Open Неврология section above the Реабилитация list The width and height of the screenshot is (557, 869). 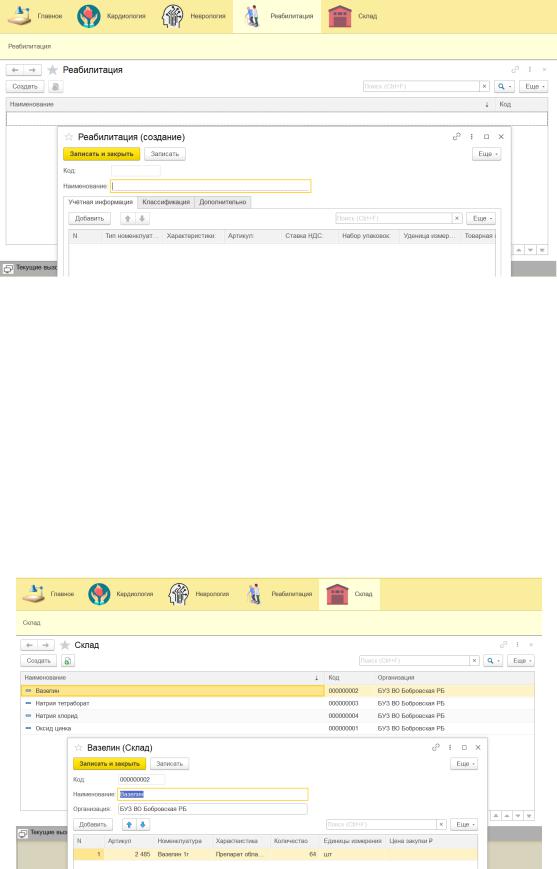coord(193,16)
